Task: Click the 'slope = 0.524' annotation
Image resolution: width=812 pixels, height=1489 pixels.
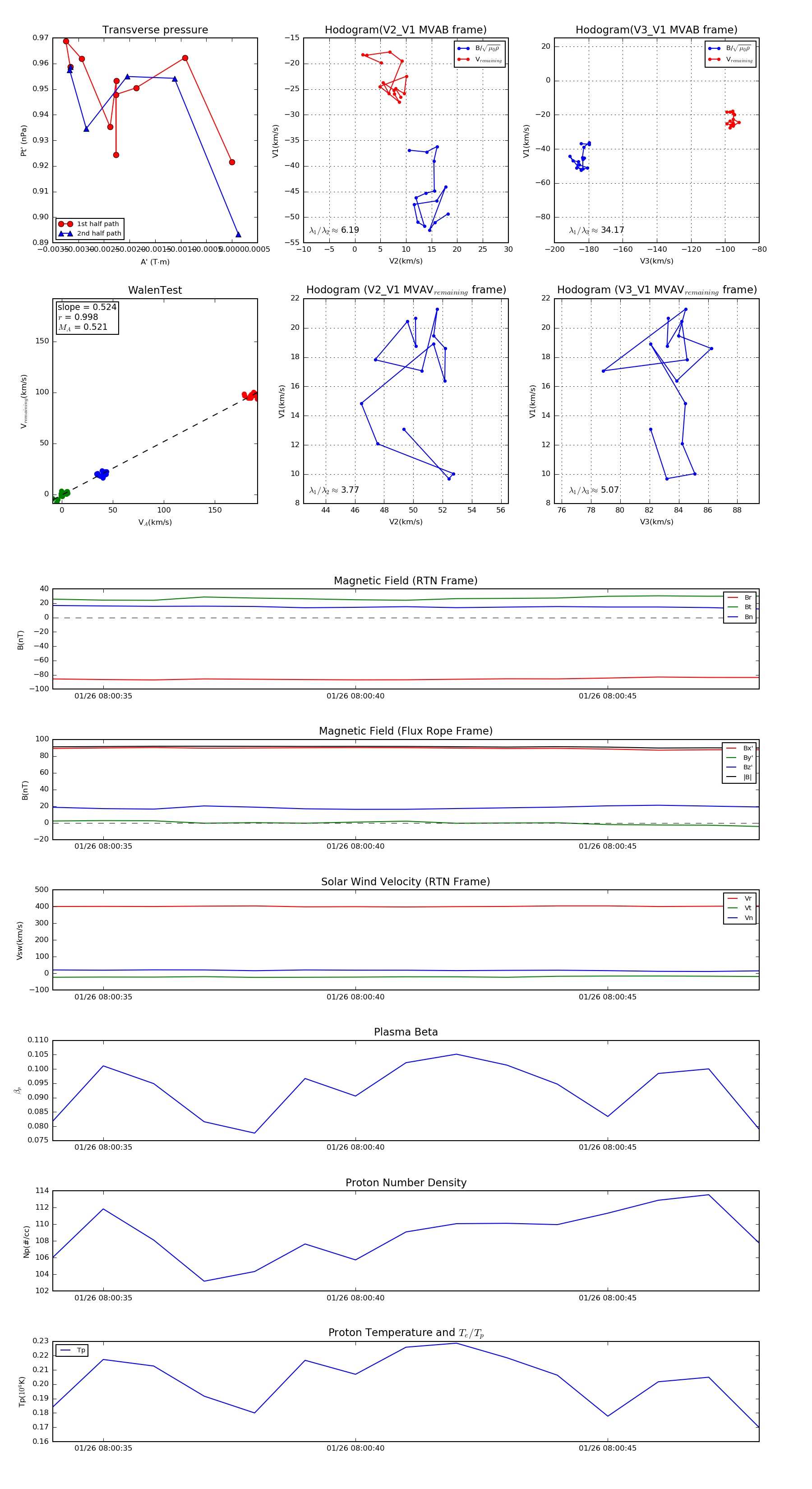Action: 87,307
